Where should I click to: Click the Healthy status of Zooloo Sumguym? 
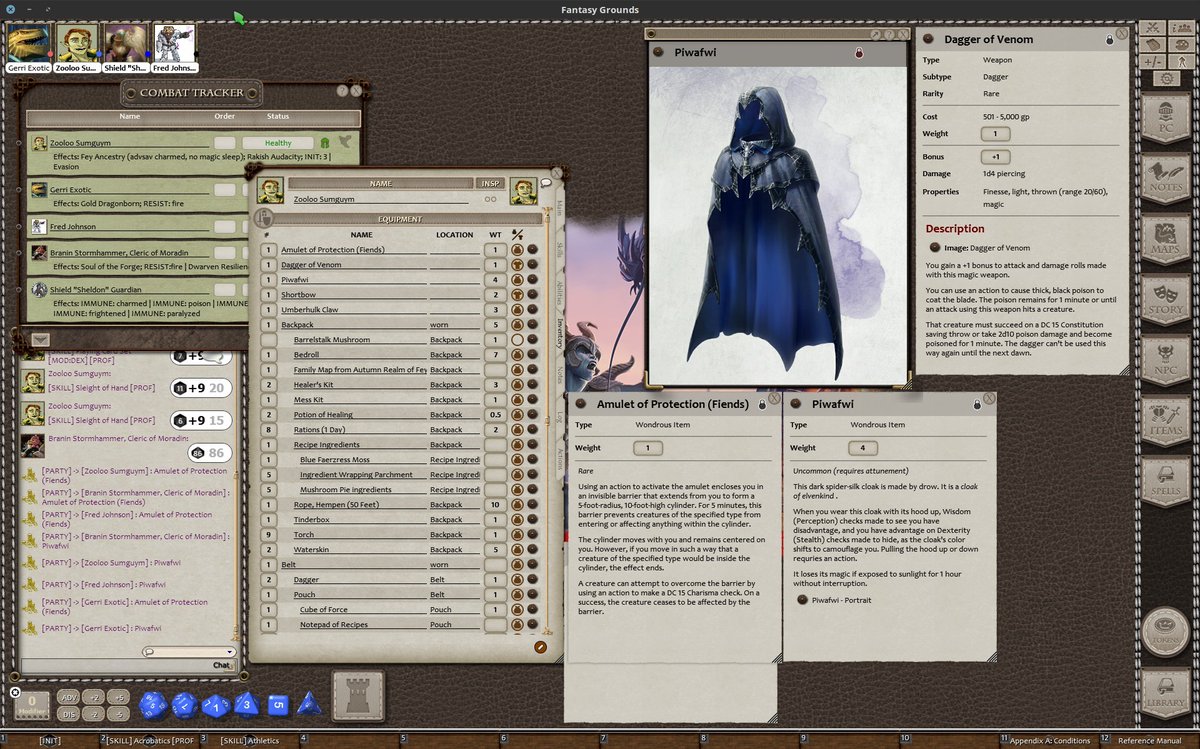click(278, 143)
